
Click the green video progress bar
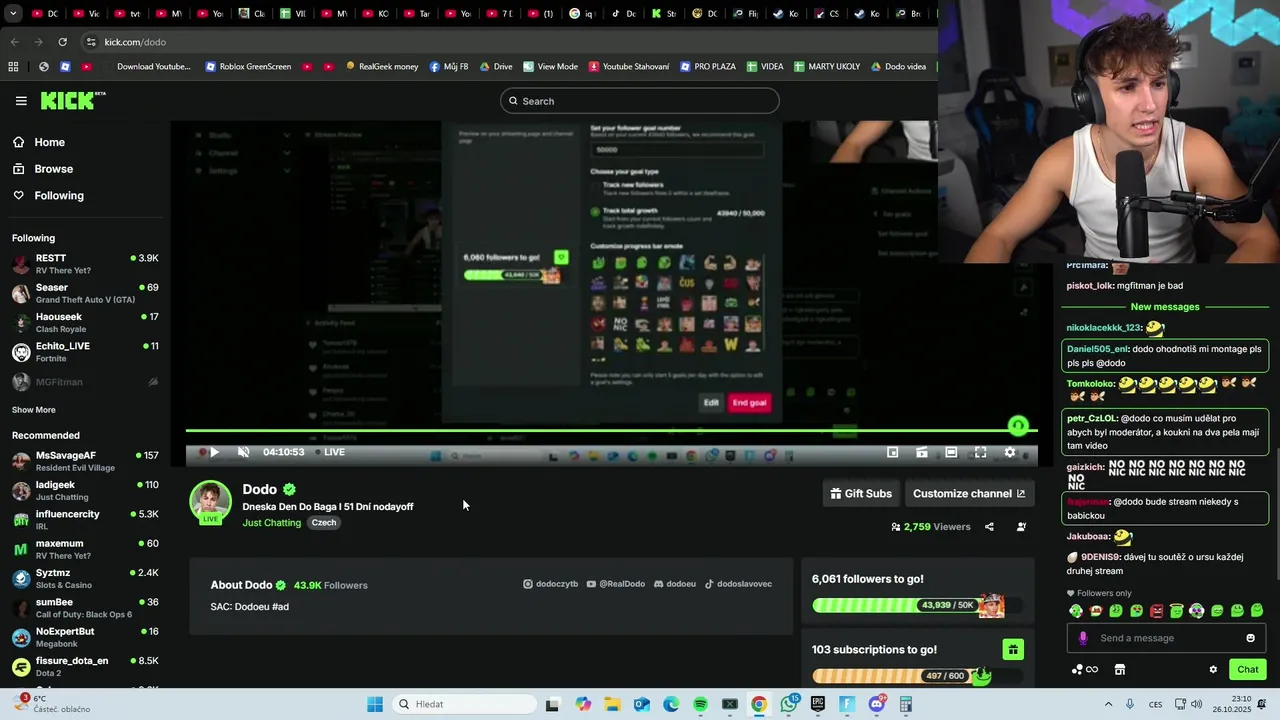(x=611, y=431)
